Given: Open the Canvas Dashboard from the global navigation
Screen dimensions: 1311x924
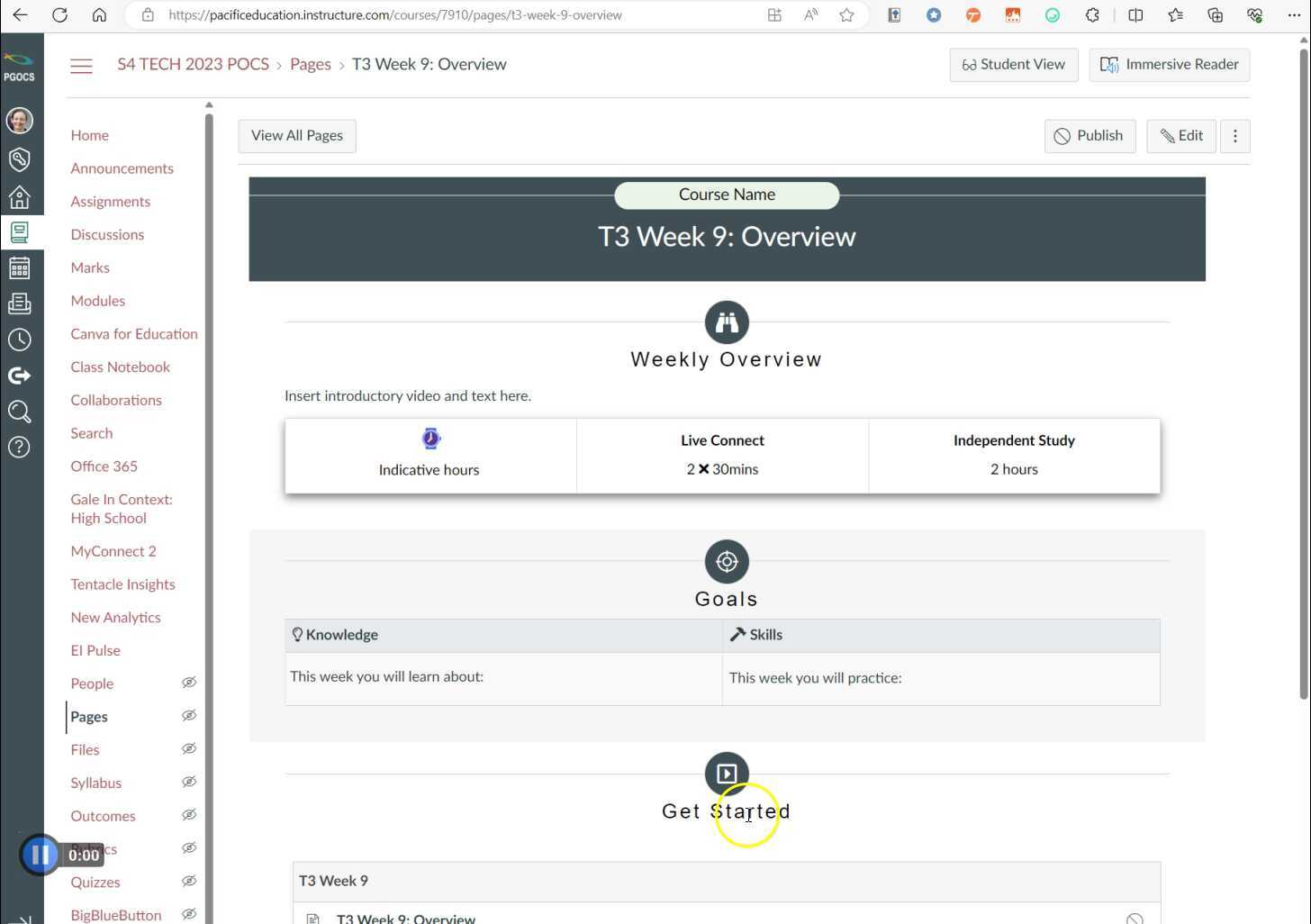Looking at the screenshot, I should [20, 197].
